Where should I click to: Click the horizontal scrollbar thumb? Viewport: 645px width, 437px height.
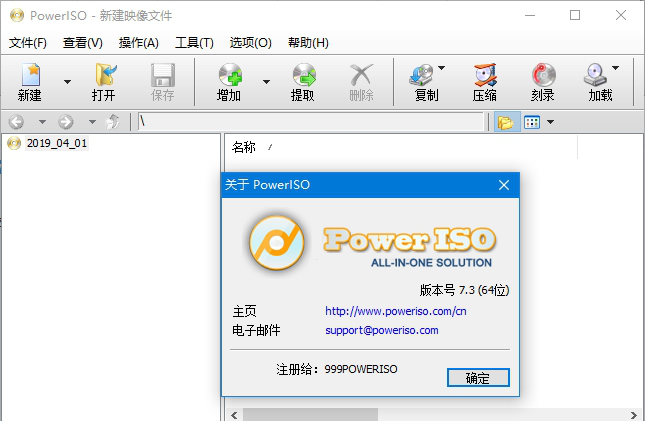(x=311, y=414)
